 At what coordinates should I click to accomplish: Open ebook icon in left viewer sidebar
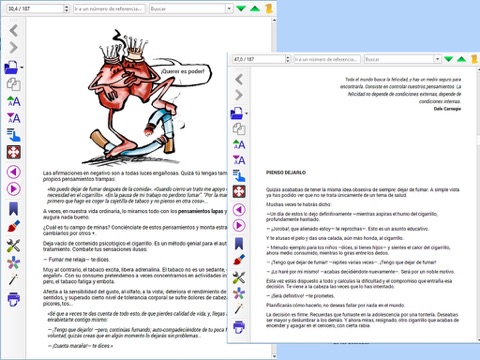click(x=12, y=67)
